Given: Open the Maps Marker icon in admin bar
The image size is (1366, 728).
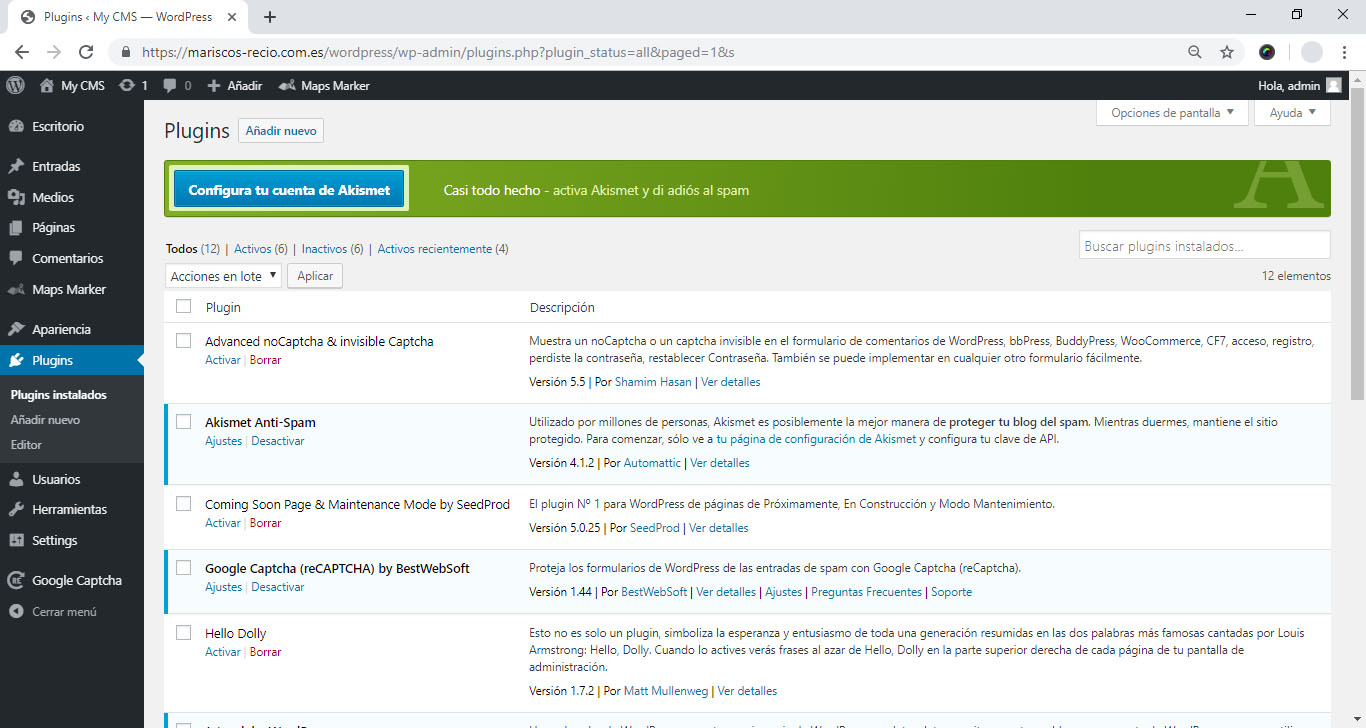Looking at the screenshot, I should click(287, 86).
